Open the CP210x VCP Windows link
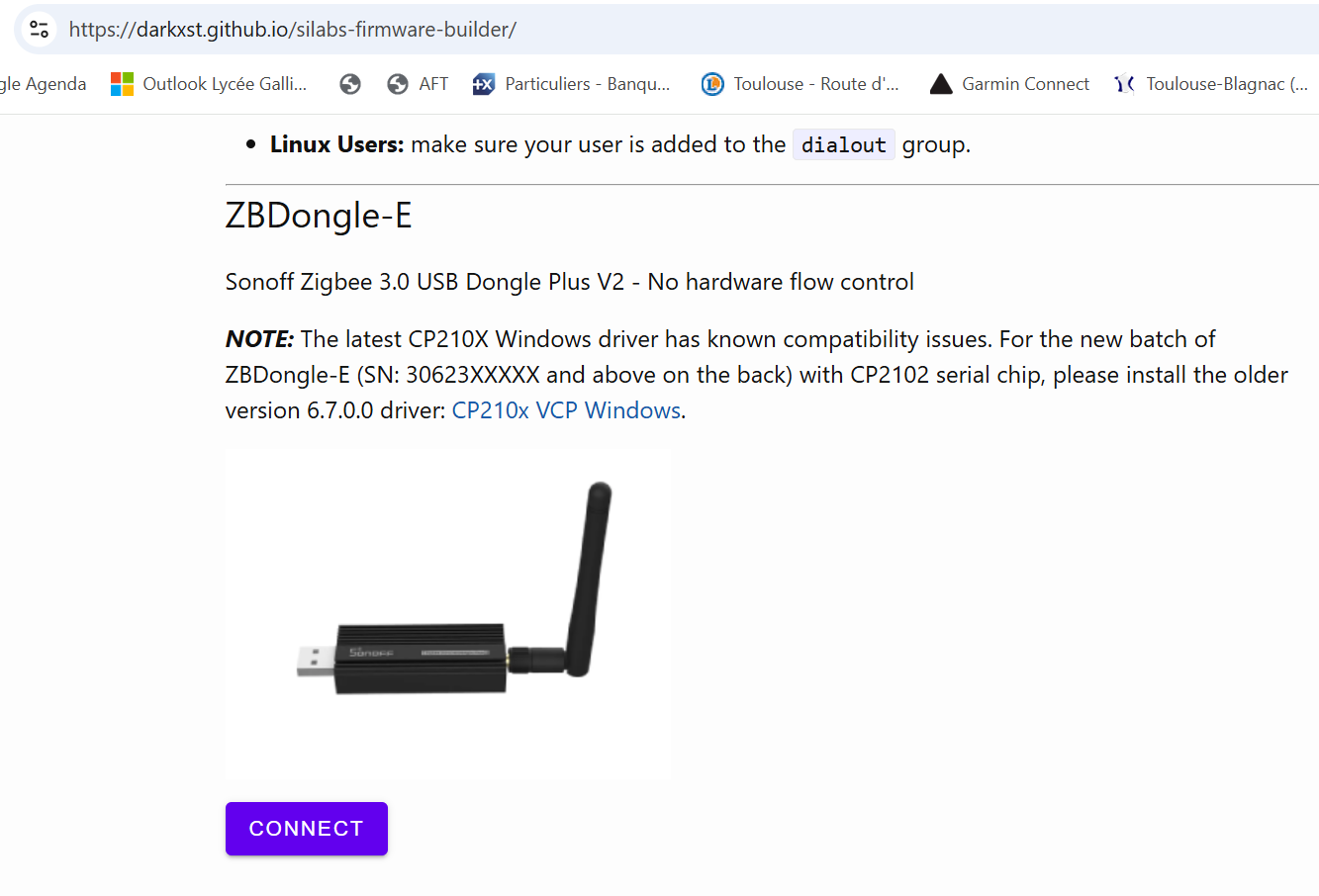This screenshot has width=1319, height=896. [x=566, y=410]
